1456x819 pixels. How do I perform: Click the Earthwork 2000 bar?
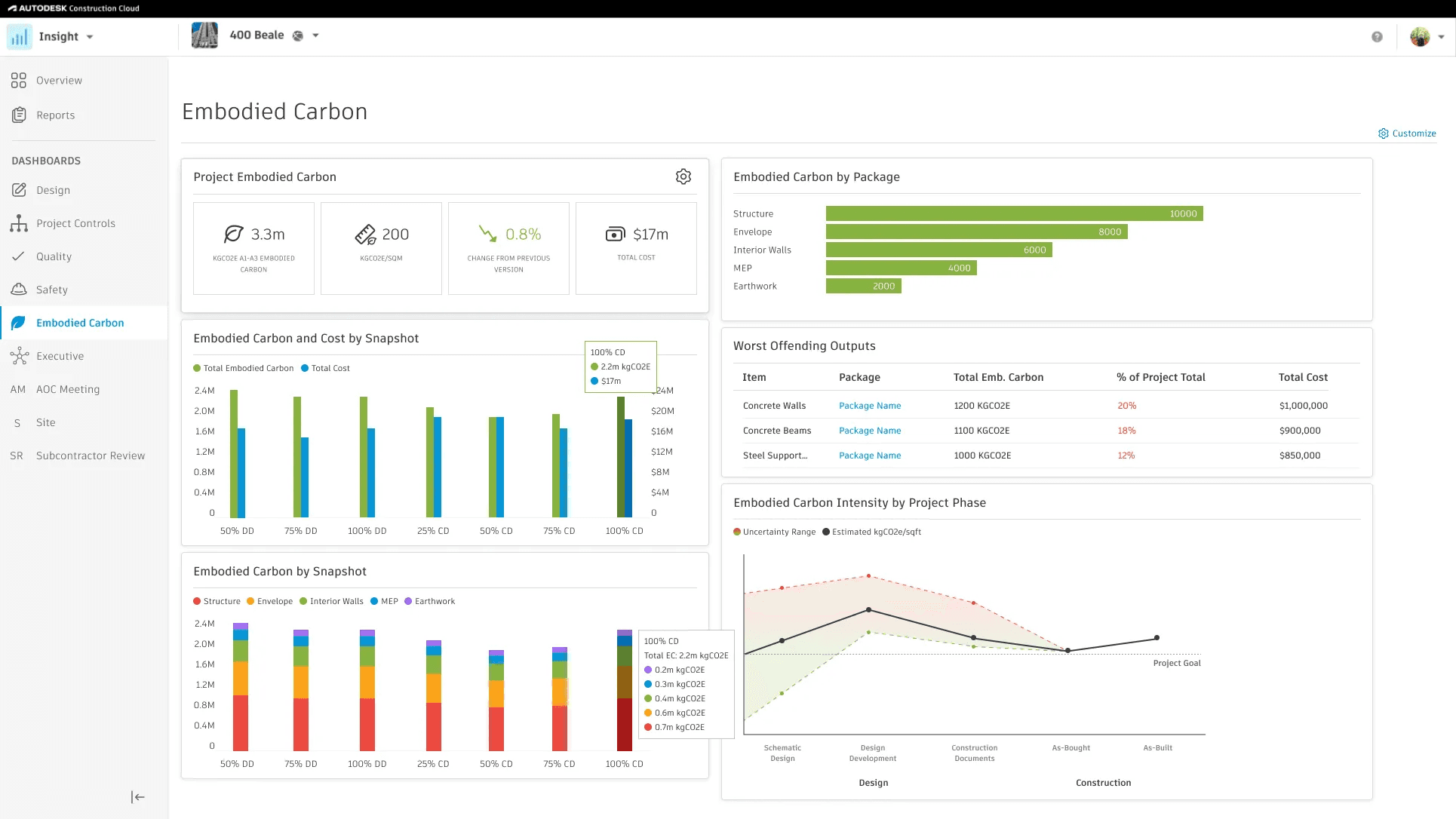click(863, 286)
